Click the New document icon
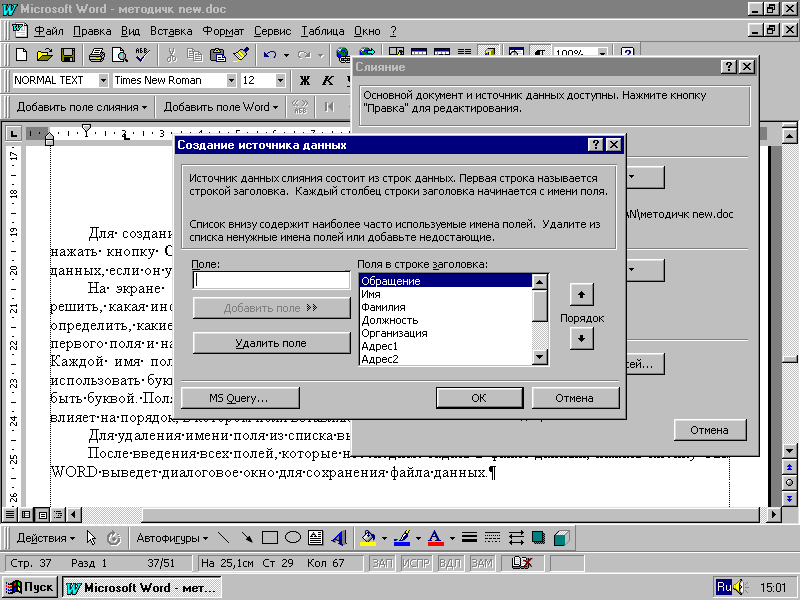The height and width of the screenshot is (600, 800). click(x=21, y=55)
